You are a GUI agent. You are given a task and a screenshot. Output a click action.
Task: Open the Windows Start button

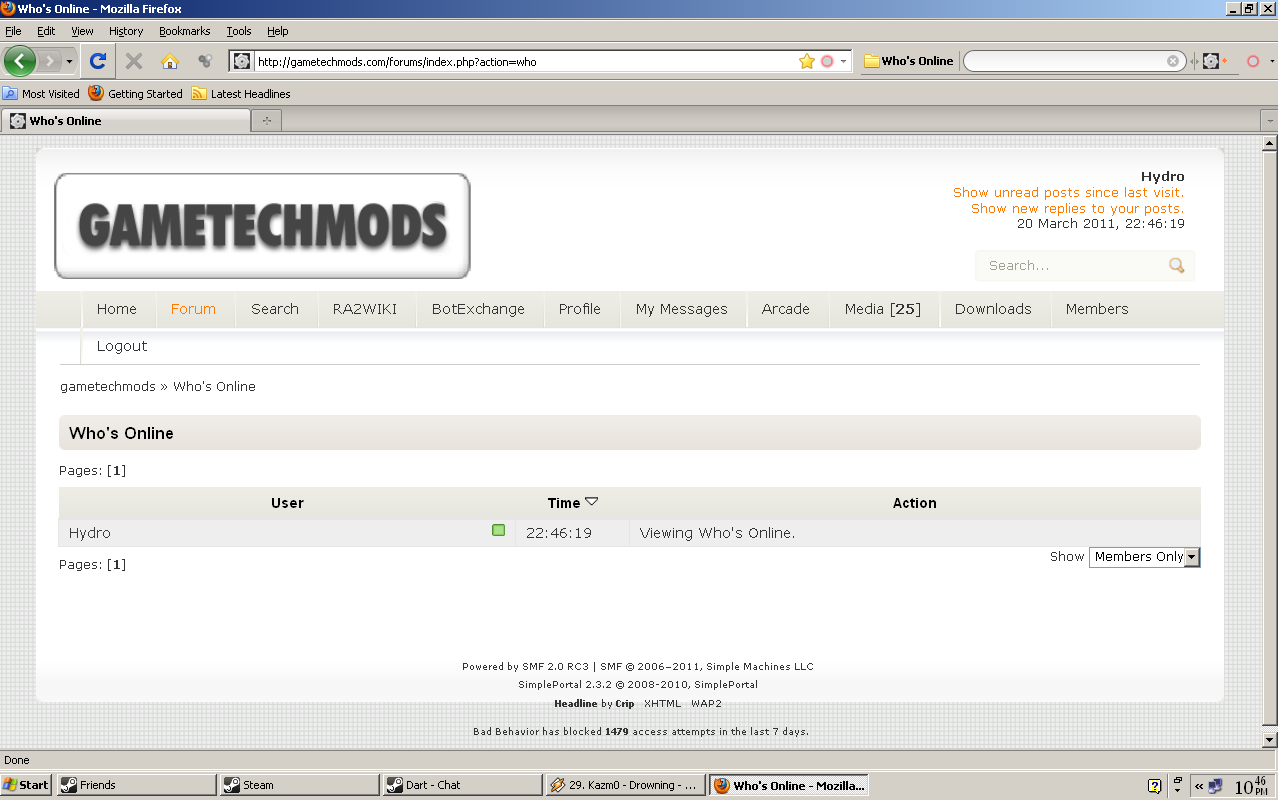click(x=26, y=785)
